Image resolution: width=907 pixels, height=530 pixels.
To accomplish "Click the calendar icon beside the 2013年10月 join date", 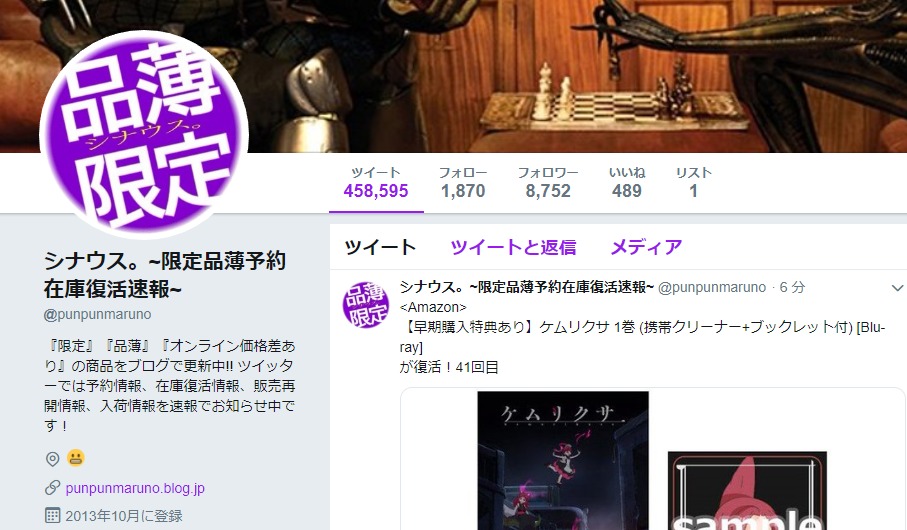I will [x=53, y=515].
